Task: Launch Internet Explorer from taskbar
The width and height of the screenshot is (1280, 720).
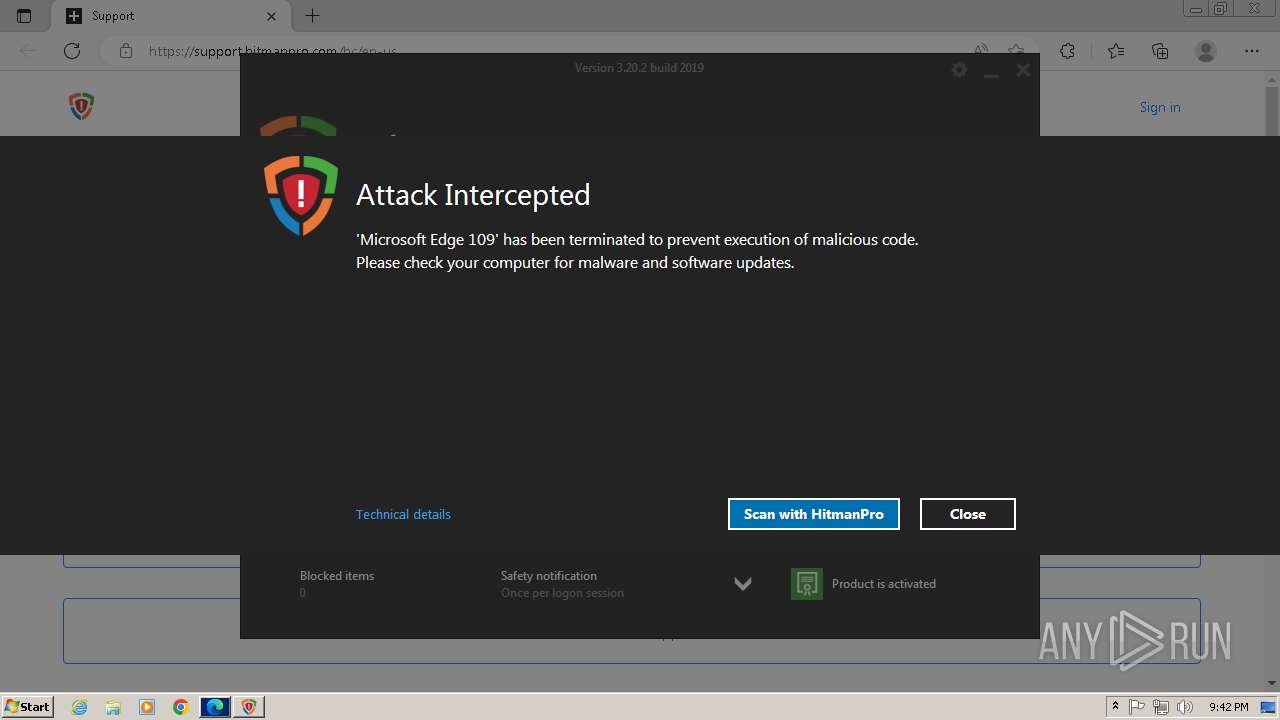Action: point(80,707)
